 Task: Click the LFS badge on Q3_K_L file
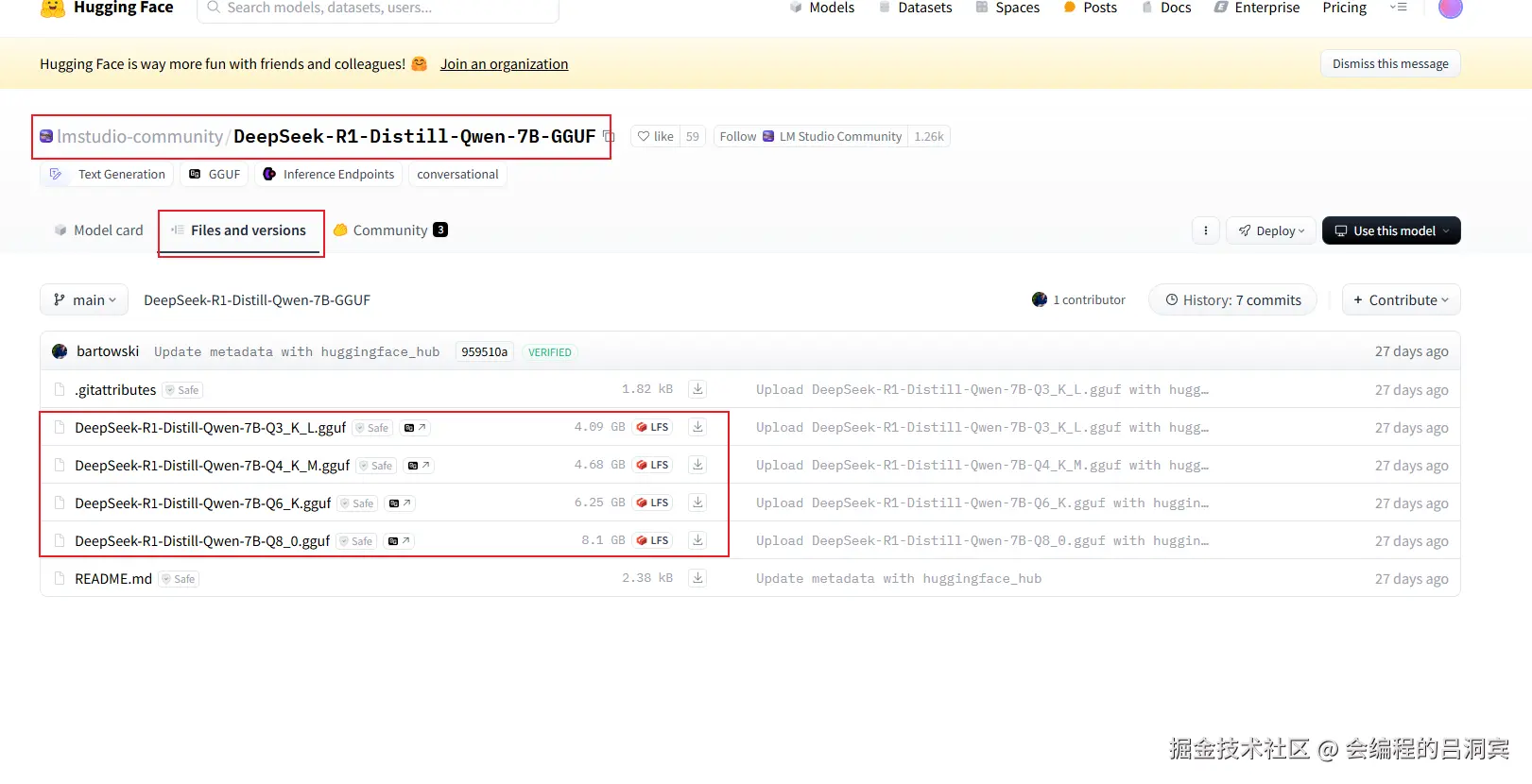652,427
